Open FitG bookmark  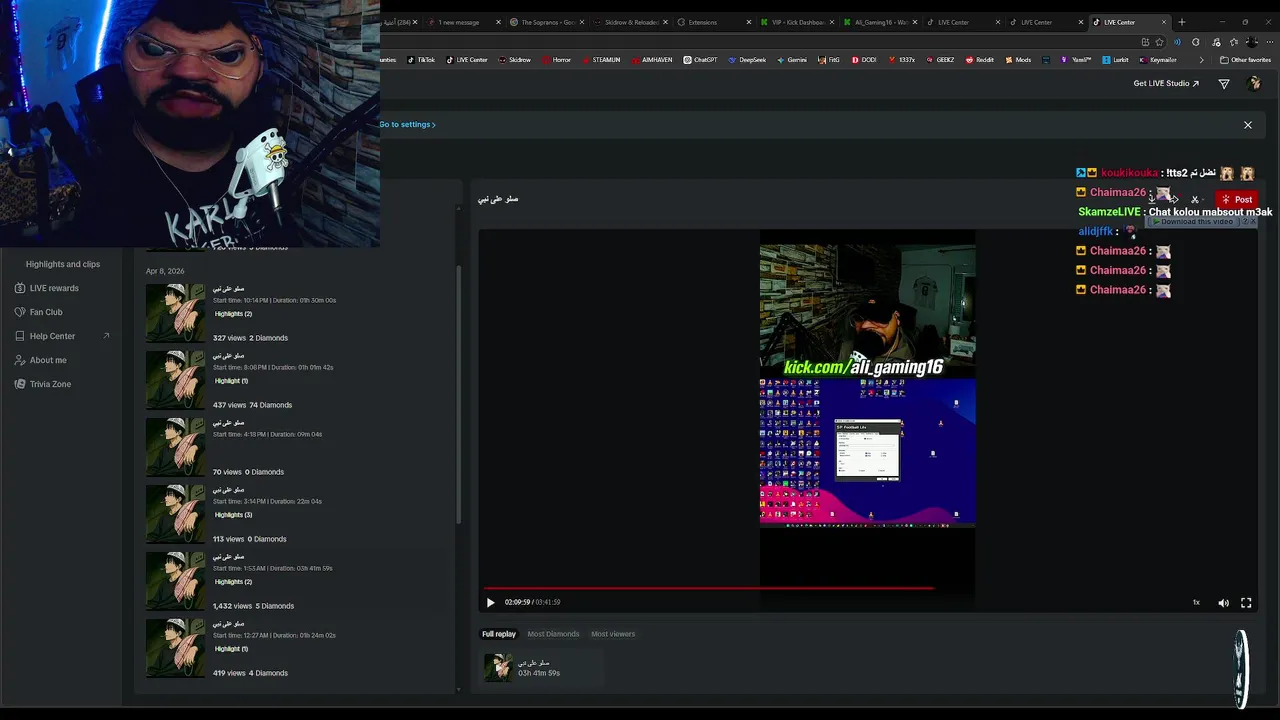tap(829, 60)
